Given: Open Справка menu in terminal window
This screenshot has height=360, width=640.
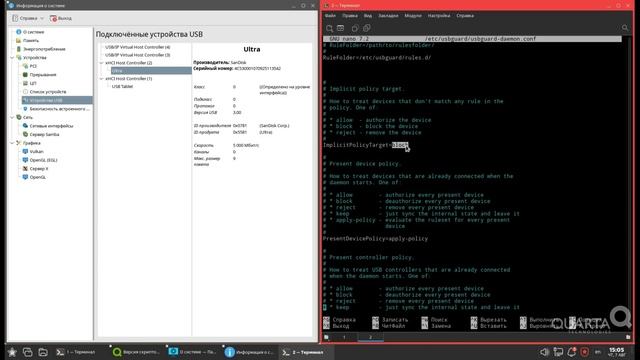Looking at the screenshot, I should point(465,16).
